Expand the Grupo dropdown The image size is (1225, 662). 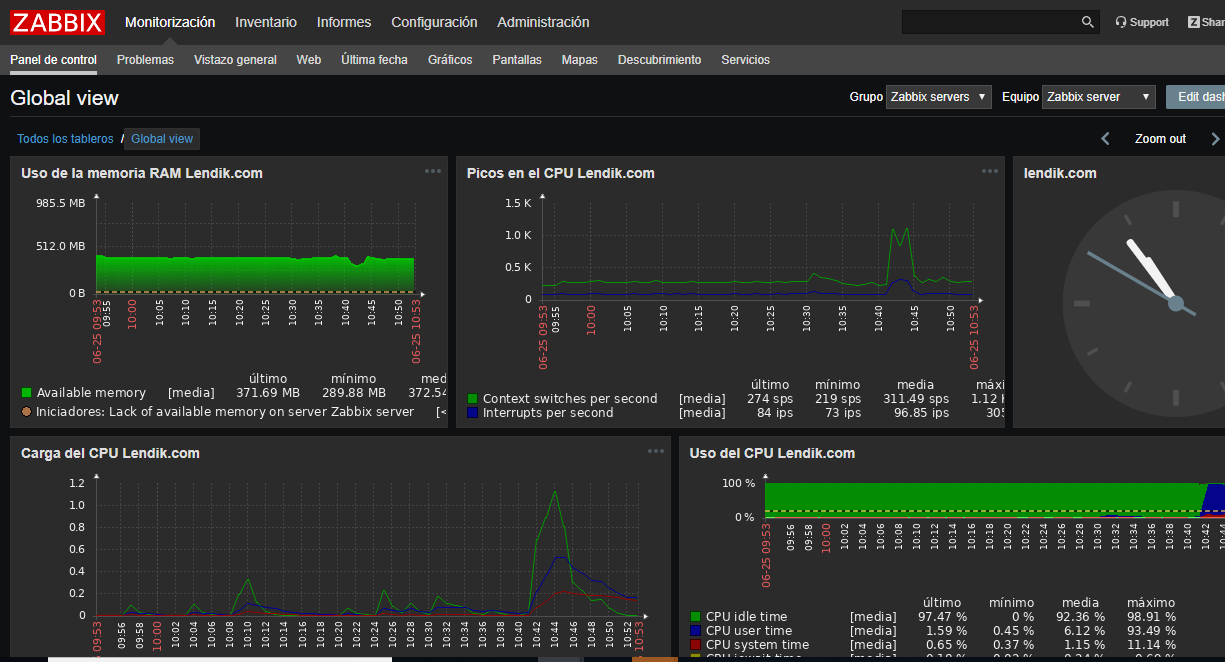[x=938, y=97]
